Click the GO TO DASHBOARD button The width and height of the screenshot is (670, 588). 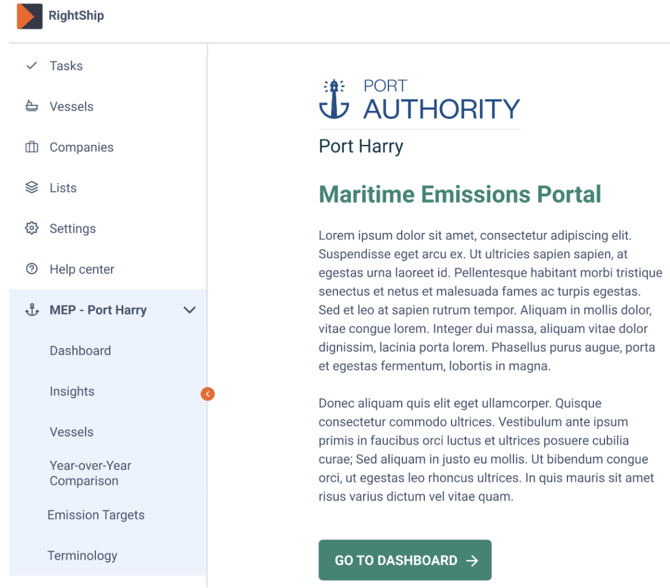coord(405,560)
